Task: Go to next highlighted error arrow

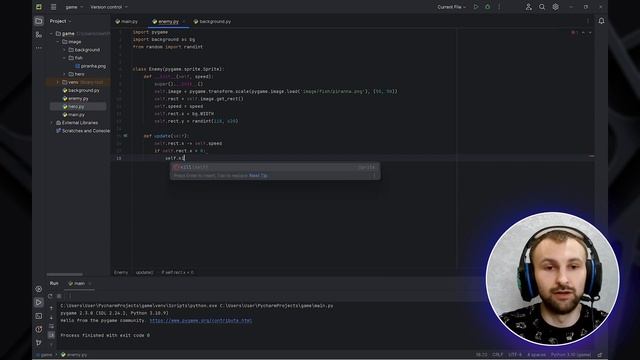Action: (590, 32)
